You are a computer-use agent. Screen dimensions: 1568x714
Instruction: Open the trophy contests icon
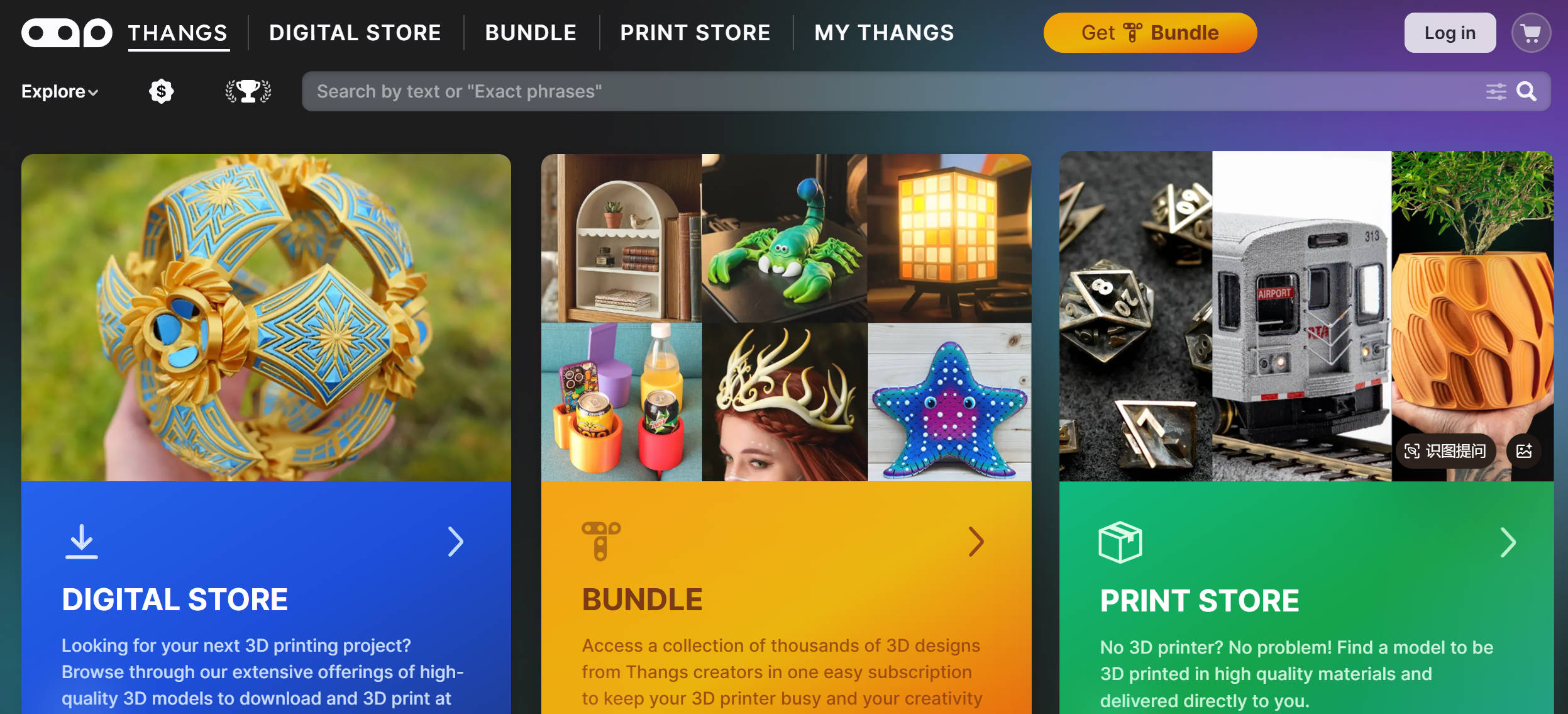[248, 91]
